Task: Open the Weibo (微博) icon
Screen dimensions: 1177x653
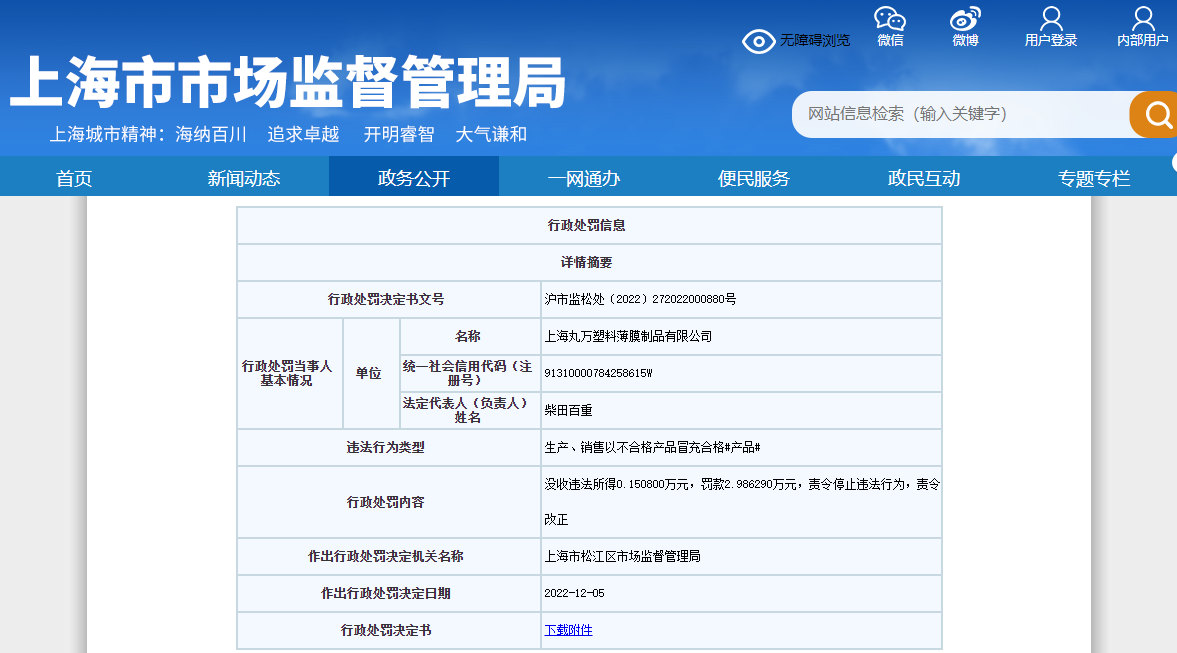Action: click(x=965, y=19)
